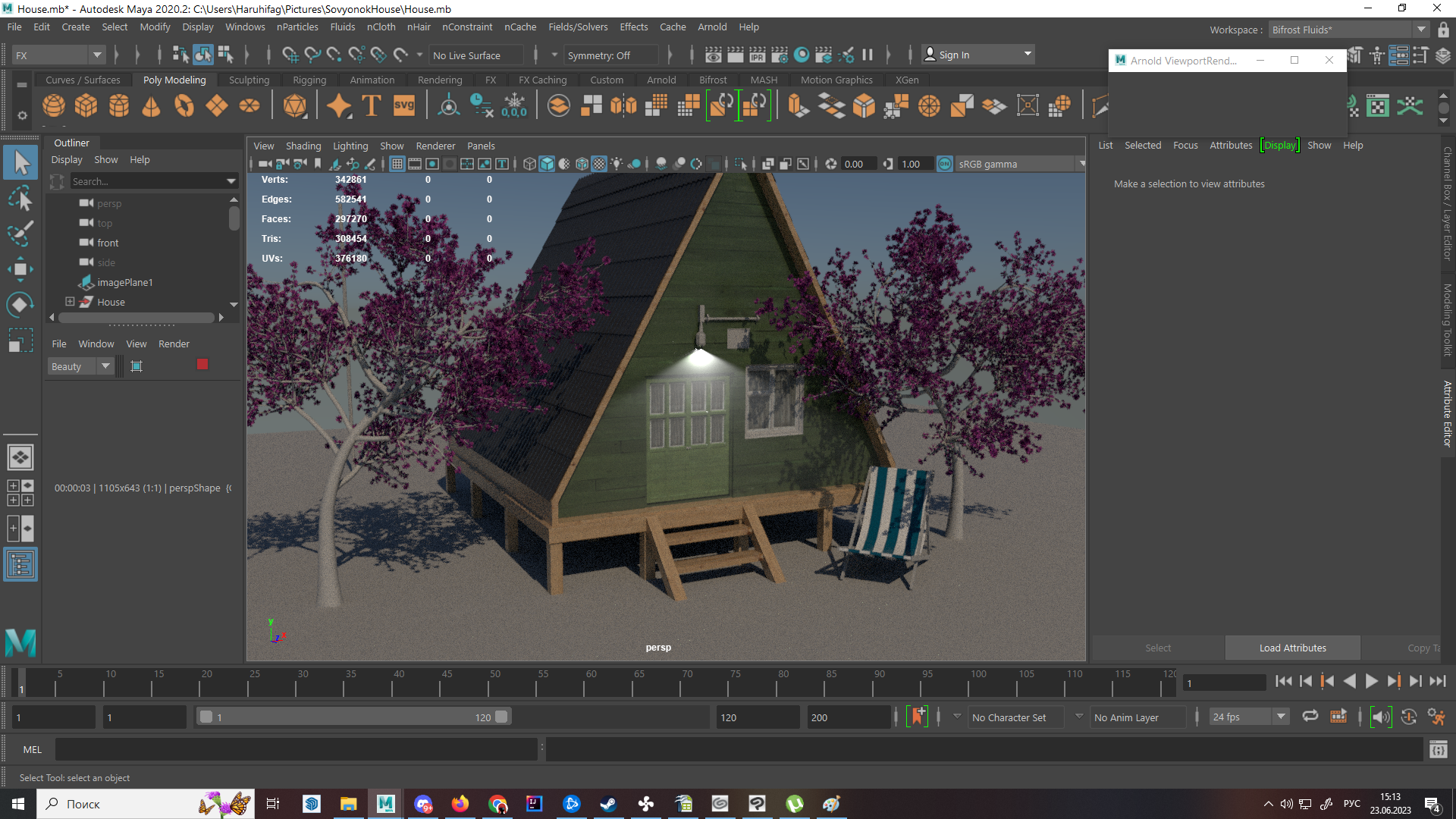Create a polygon sphere from shelf
This screenshot has width=1456, height=819.
coord(54,106)
